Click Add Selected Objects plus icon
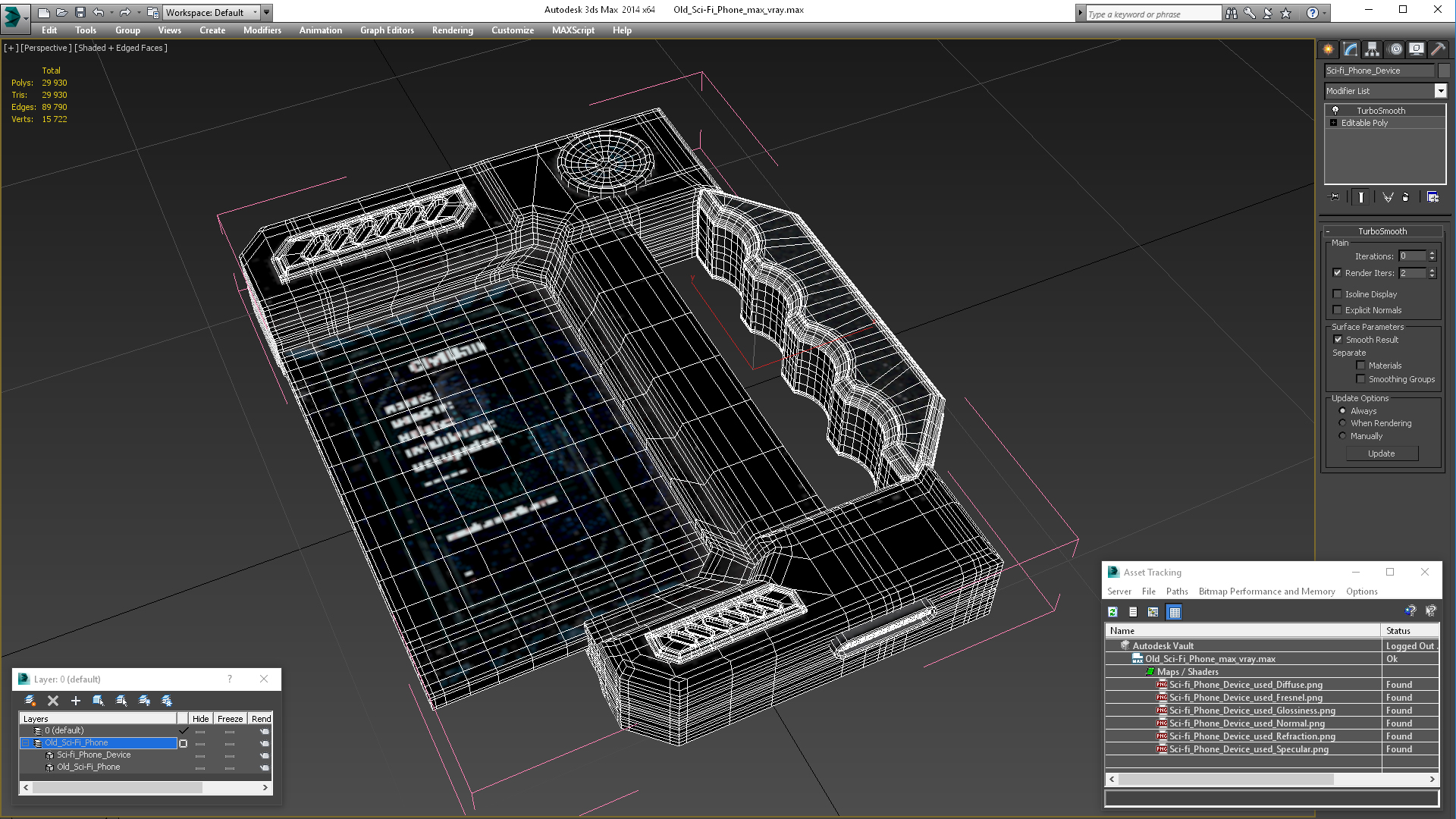Viewport: 1456px width, 819px height. tap(76, 701)
